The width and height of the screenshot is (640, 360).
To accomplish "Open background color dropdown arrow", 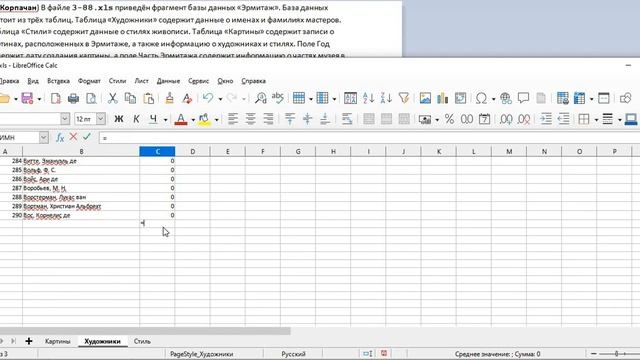I will 216,120.
